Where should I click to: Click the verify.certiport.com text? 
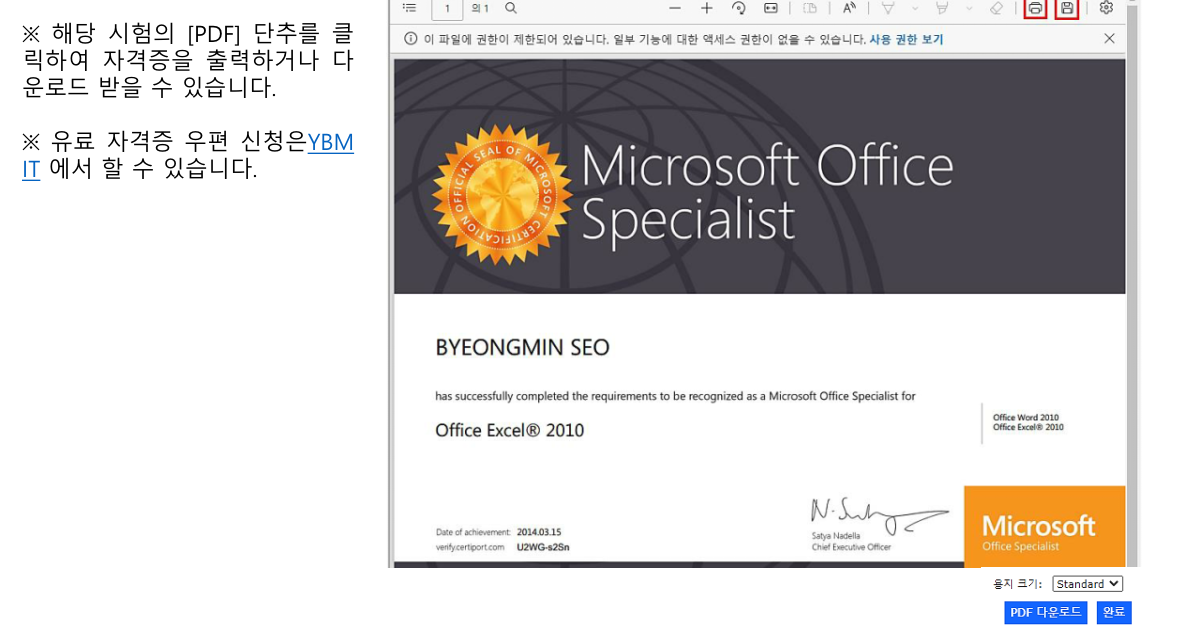[x=469, y=547]
